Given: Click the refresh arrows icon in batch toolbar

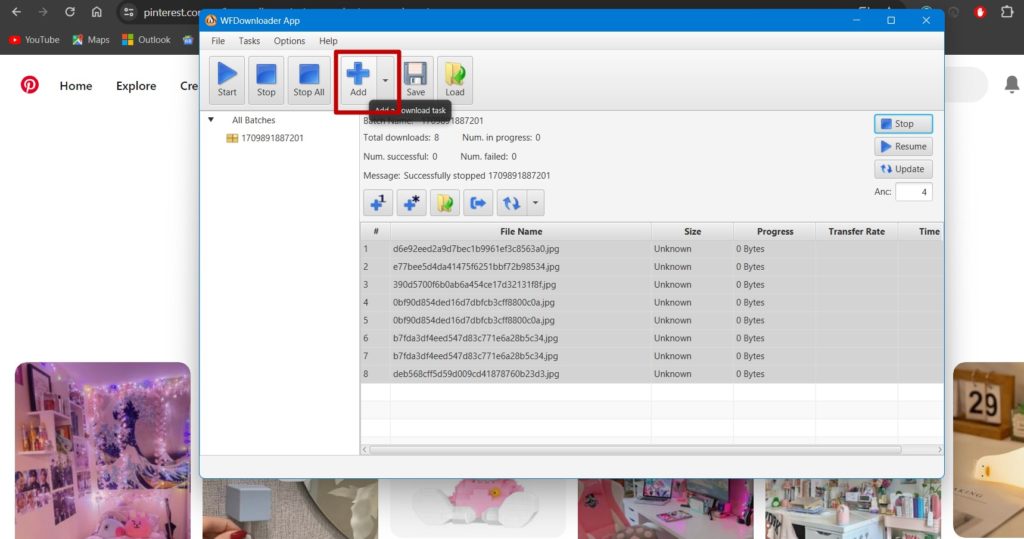Looking at the screenshot, I should pyautogui.click(x=511, y=203).
